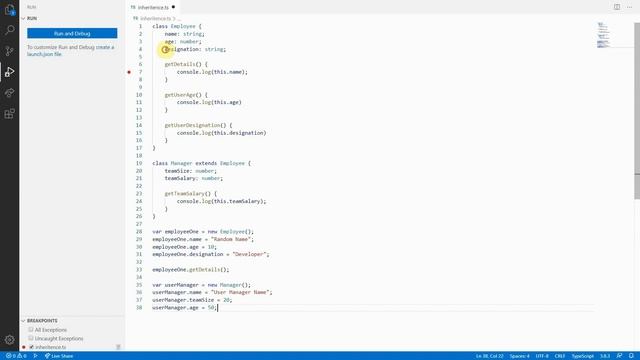This screenshot has width=640, height=360.
Task: Click the debug start icon in the status bar
Action: pos(36,356)
